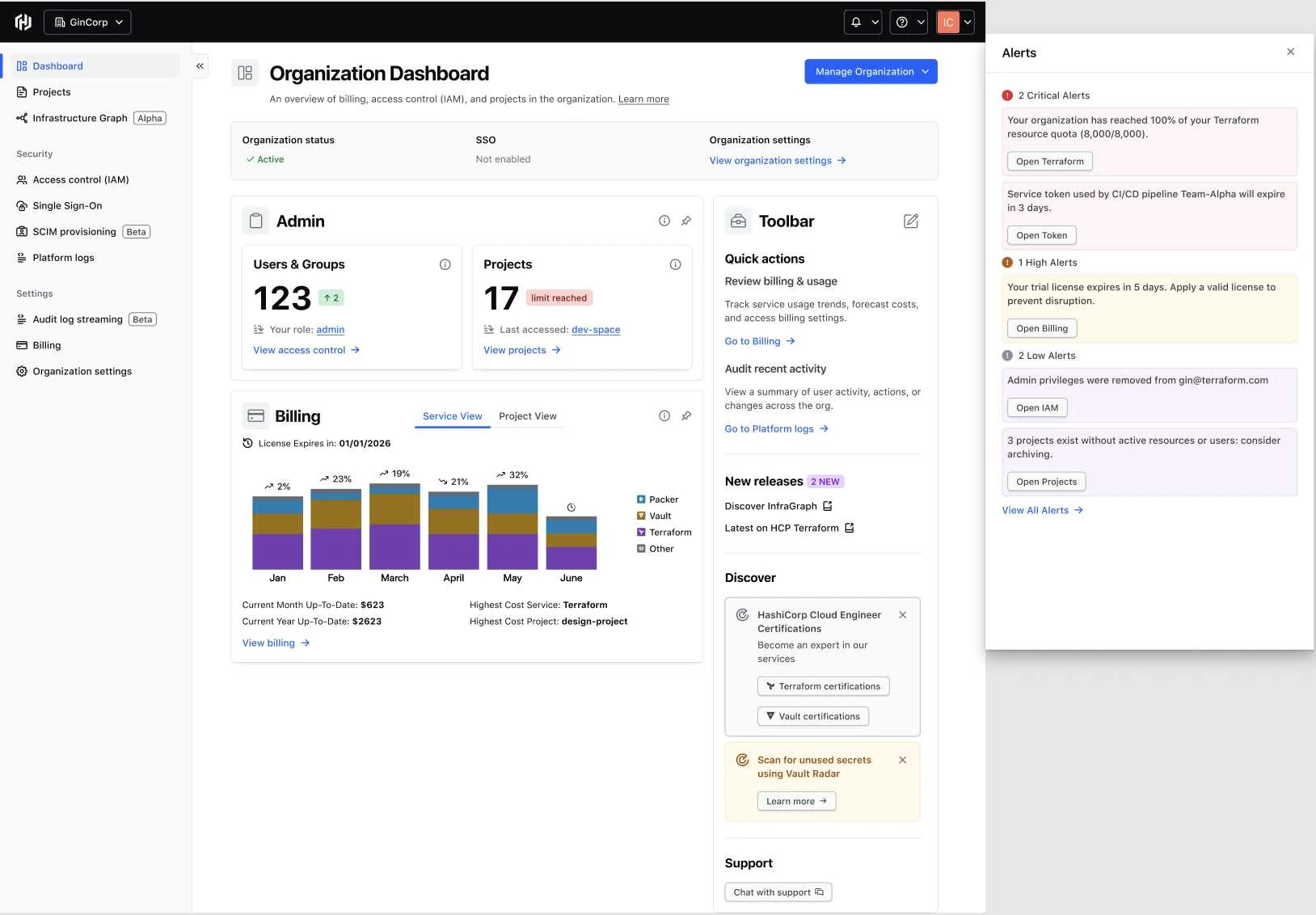Screen dimensions: 1316x915
Task: Show Projects card info tooltip
Action: coord(676,264)
